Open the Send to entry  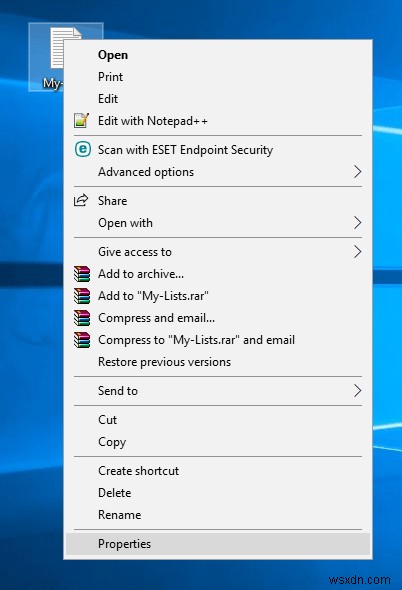click(218, 391)
